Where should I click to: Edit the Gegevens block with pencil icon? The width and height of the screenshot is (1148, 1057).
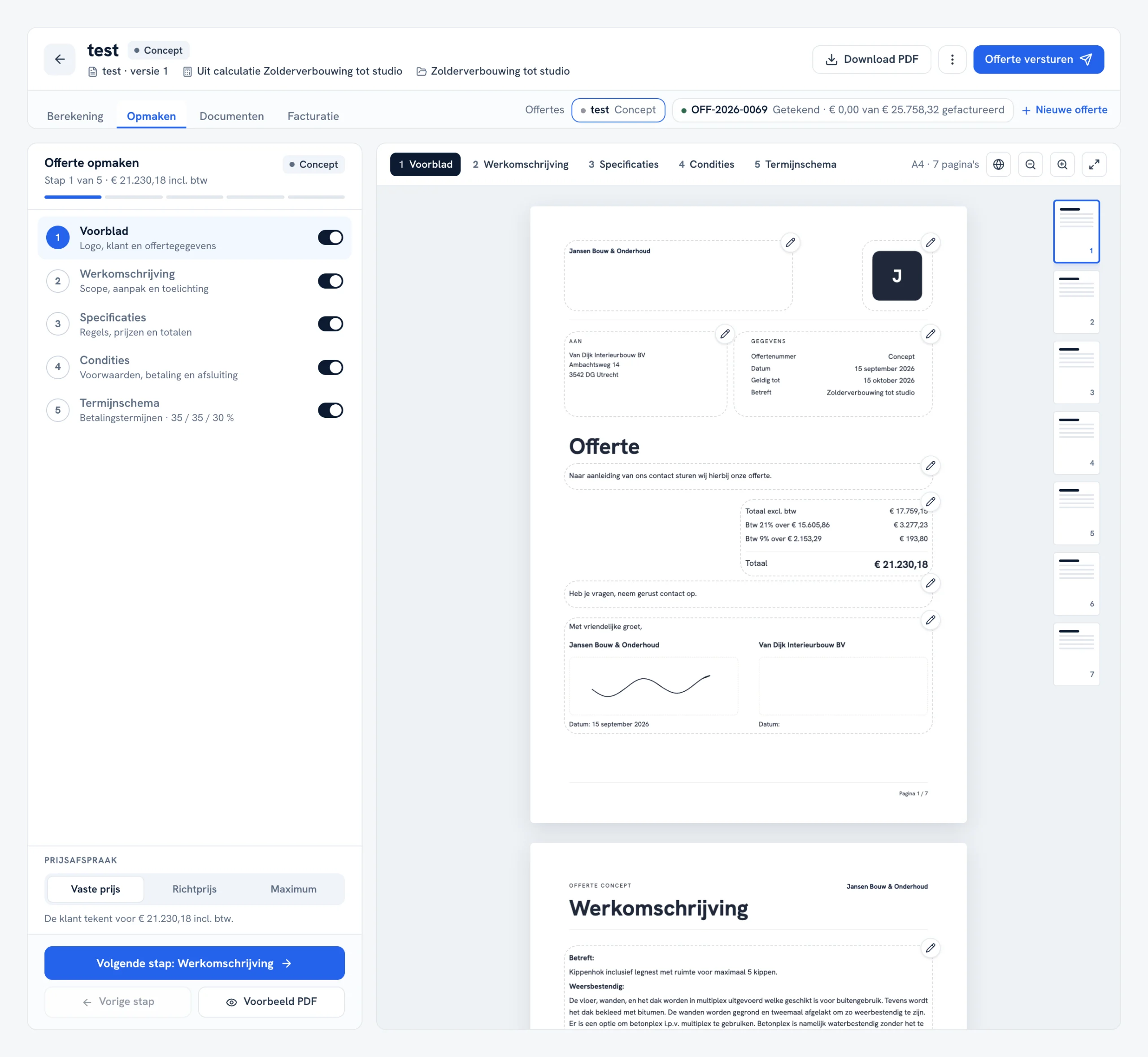(x=931, y=334)
